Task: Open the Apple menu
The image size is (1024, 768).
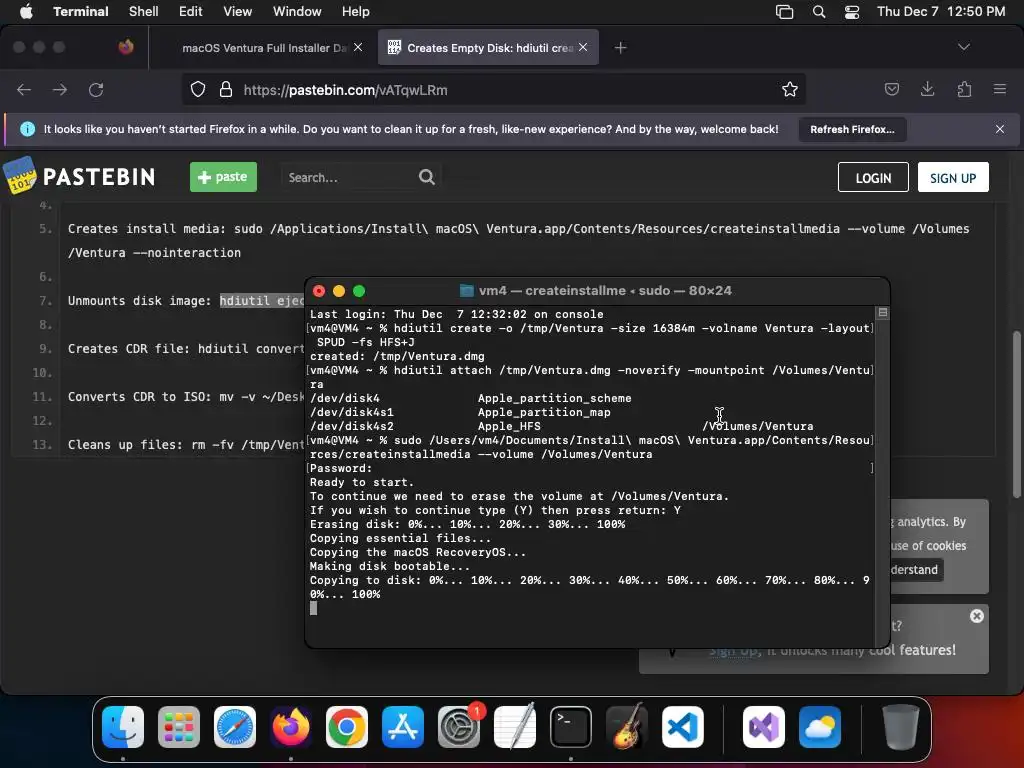Action: coord(26,12)
